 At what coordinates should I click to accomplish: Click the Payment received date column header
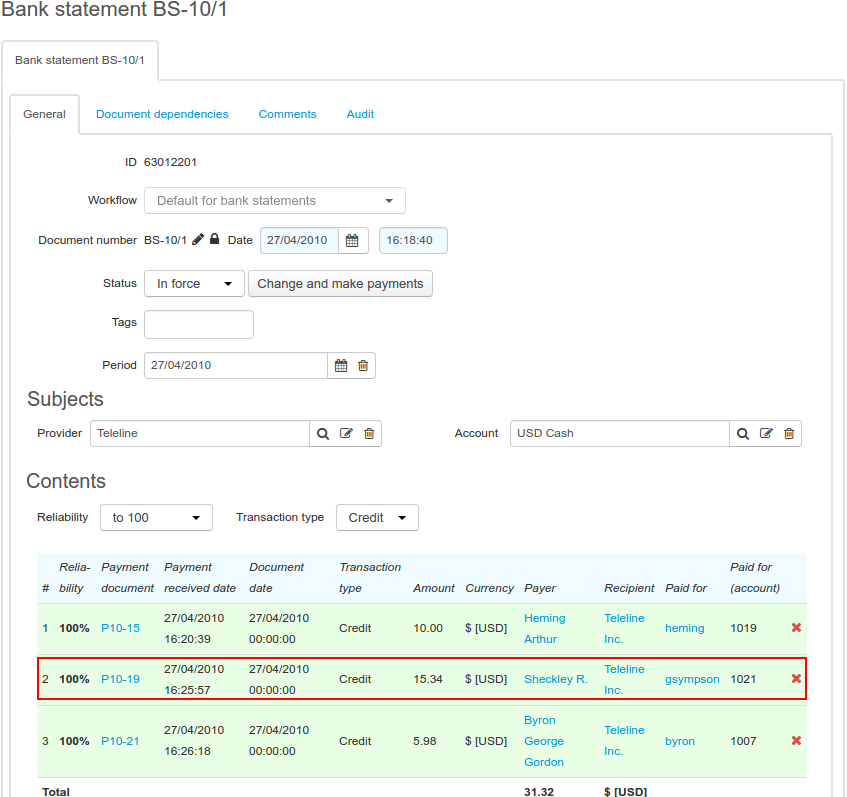tap(200, 578)
